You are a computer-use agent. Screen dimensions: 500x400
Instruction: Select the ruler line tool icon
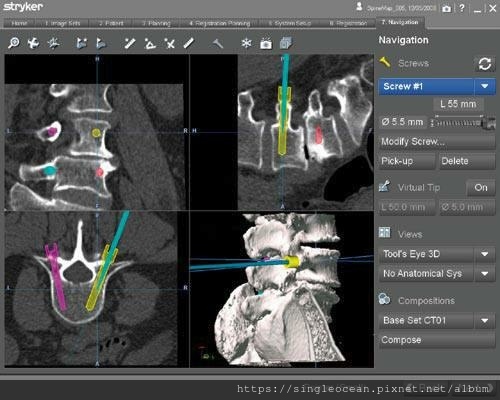(x=189, y=43)
